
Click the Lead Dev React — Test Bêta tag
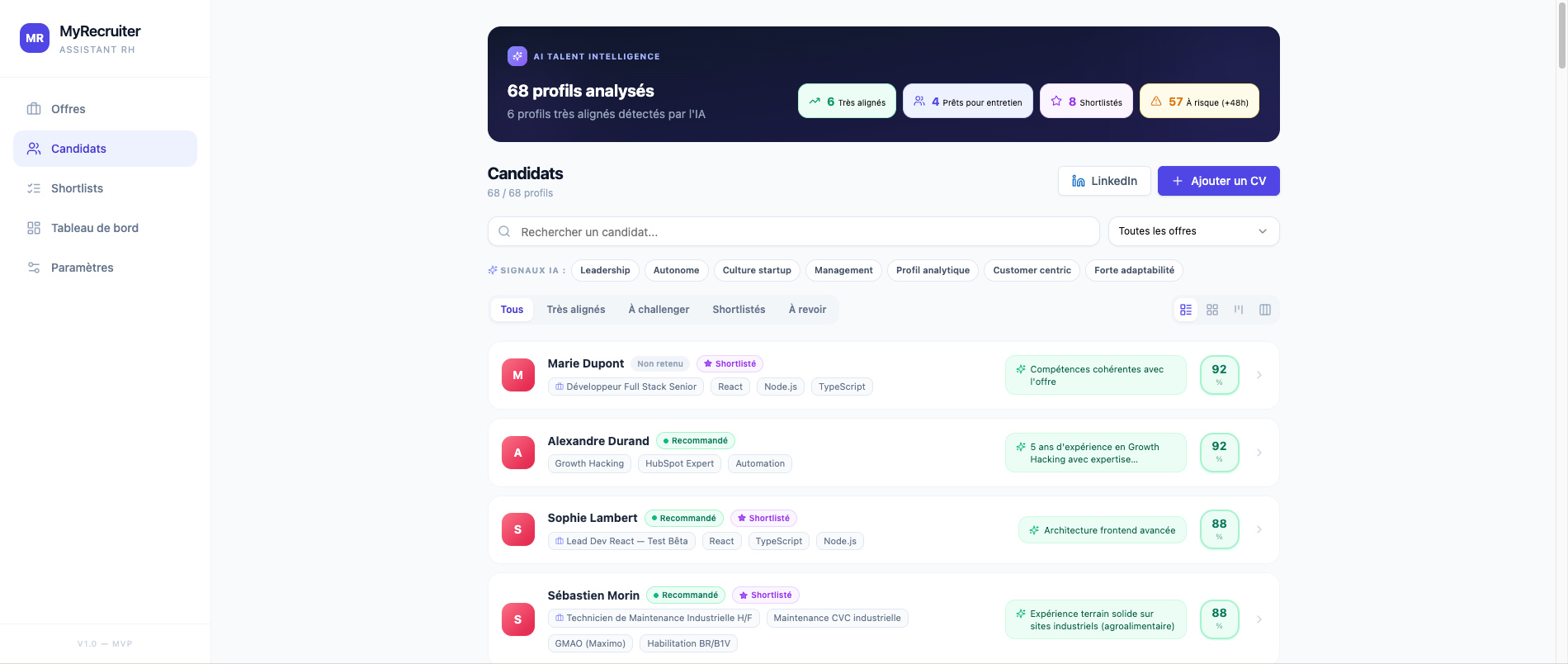pos(621,541)
